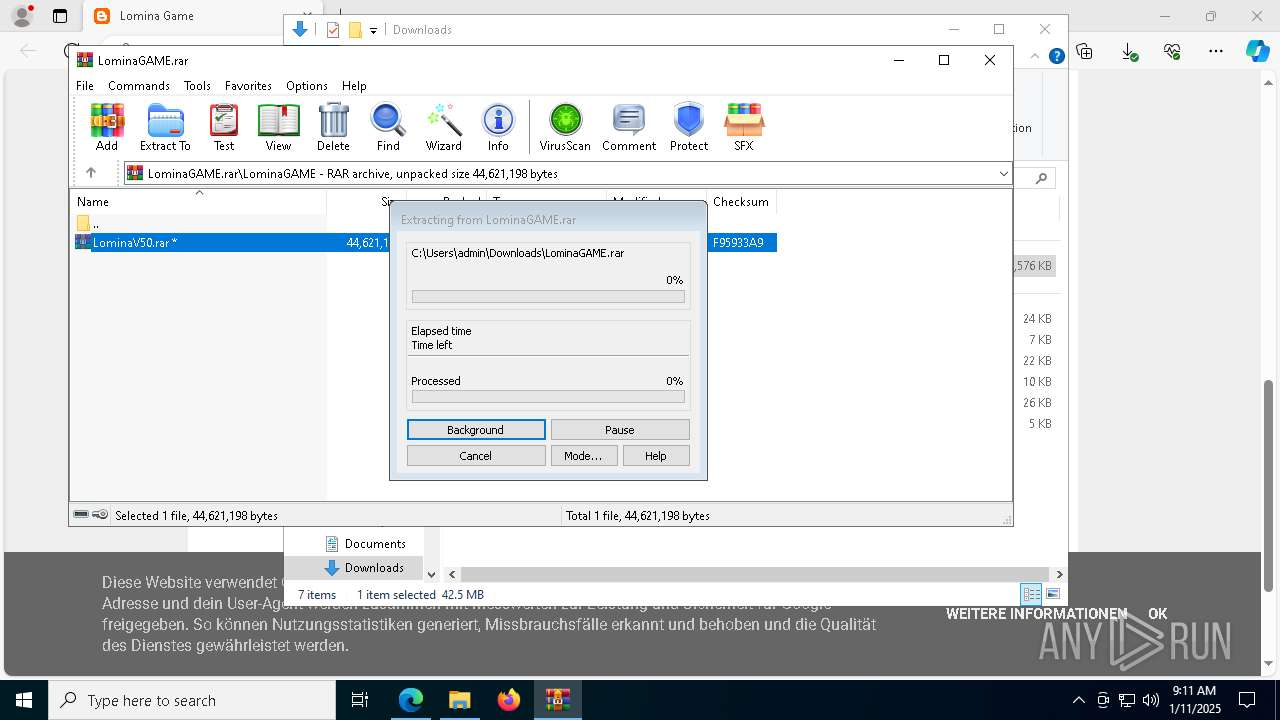Click the Help button in extraction dialog
Screen dimensions: 1280x720
656,456
